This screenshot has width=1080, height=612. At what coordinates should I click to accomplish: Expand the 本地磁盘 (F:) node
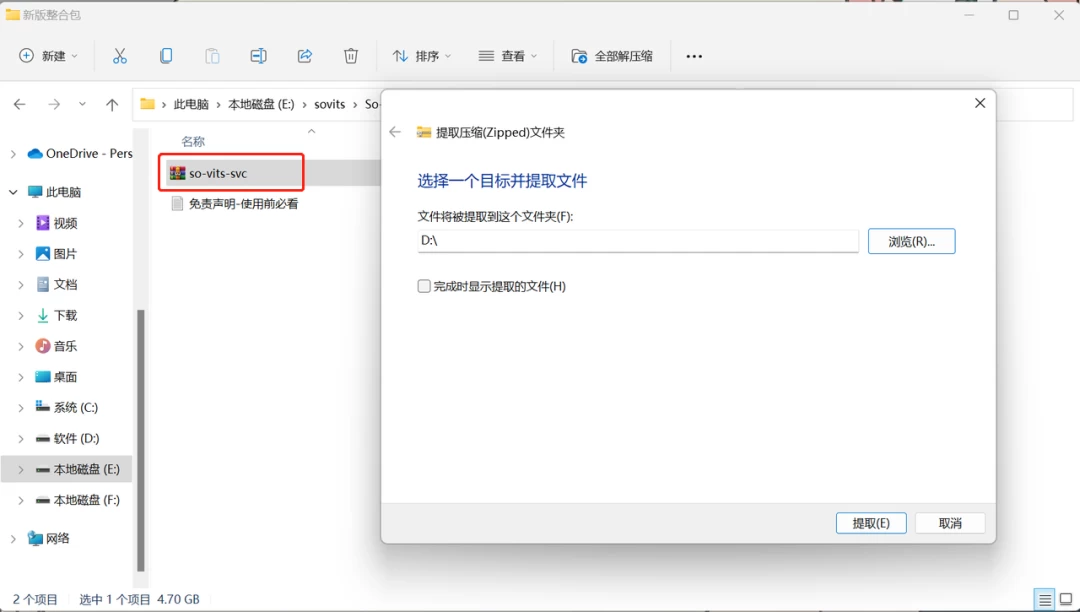[21, 500]
